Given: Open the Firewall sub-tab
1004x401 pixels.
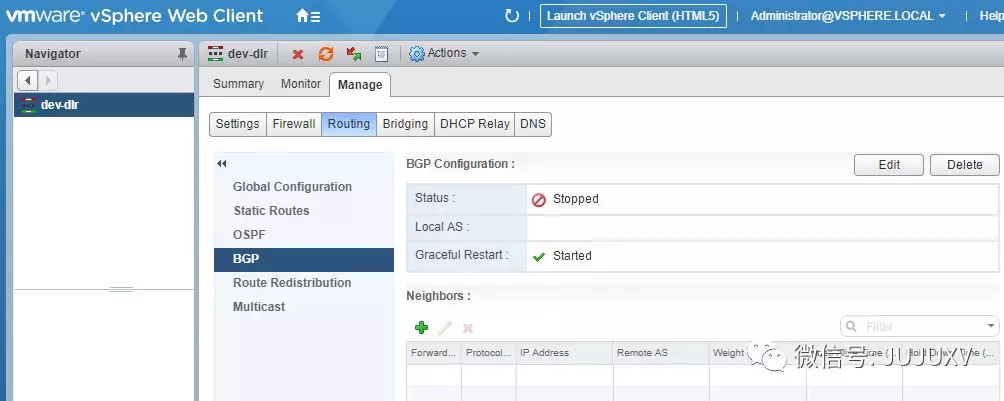Looking at the screenshot, I should [x=294, y=124].
